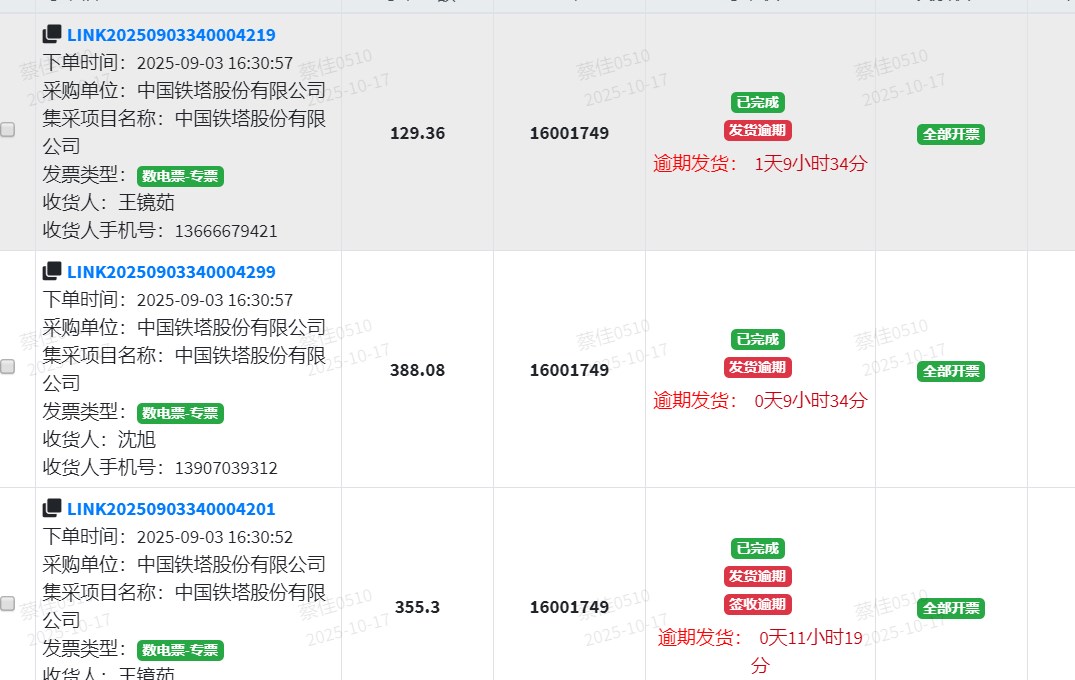1075x680 pixels.
Task: Check the checkbox for the 355.3 order row
Action: tap(8, 604)
